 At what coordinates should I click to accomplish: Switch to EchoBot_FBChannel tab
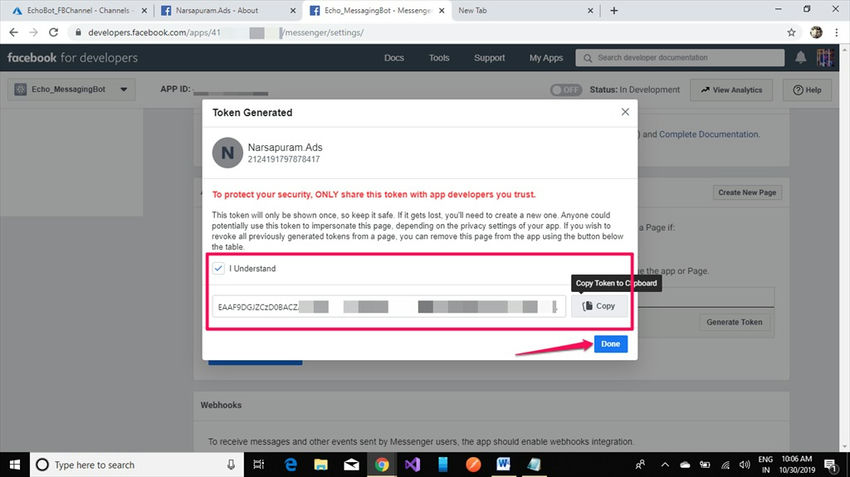(x=79, y=10)
